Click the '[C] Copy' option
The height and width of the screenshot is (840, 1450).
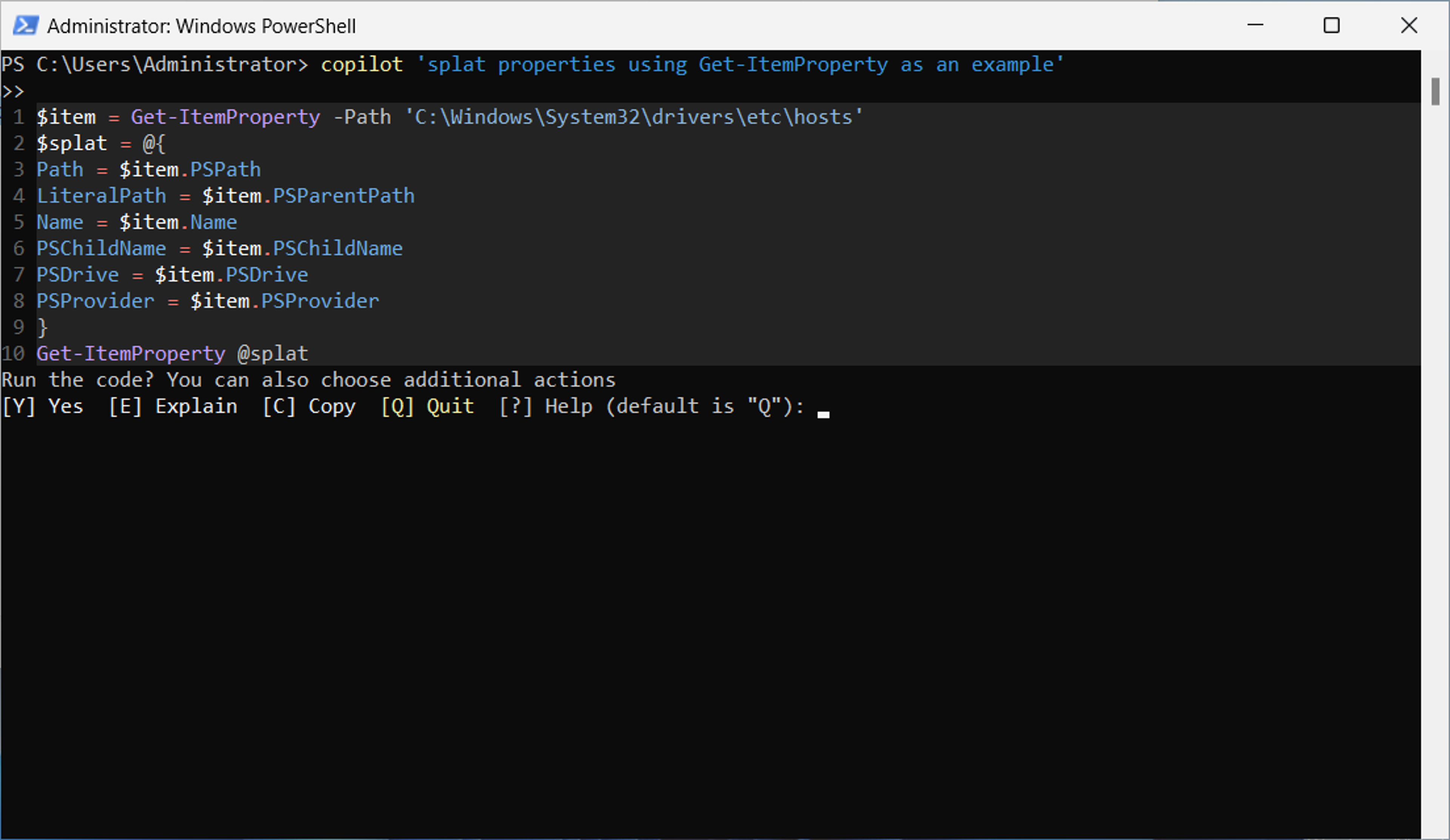[309, 407]
